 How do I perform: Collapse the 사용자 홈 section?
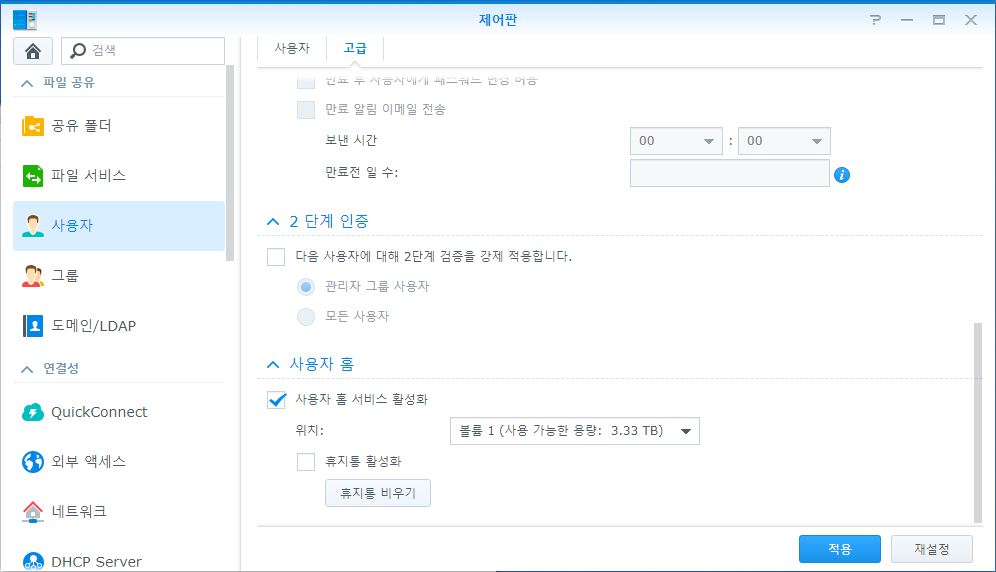[273, 365]
